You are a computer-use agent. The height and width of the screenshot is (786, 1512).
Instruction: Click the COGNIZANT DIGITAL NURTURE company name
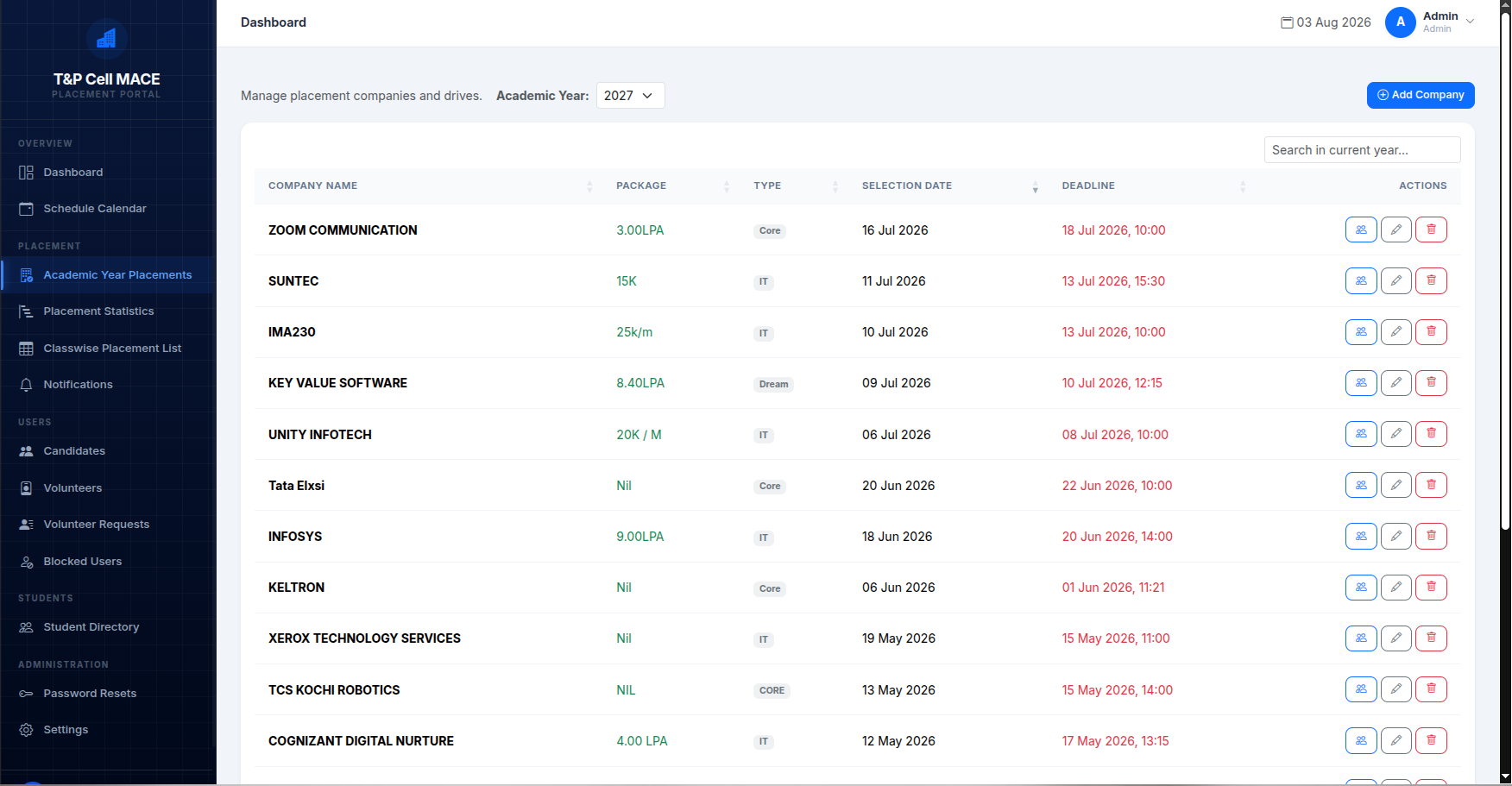361,741
